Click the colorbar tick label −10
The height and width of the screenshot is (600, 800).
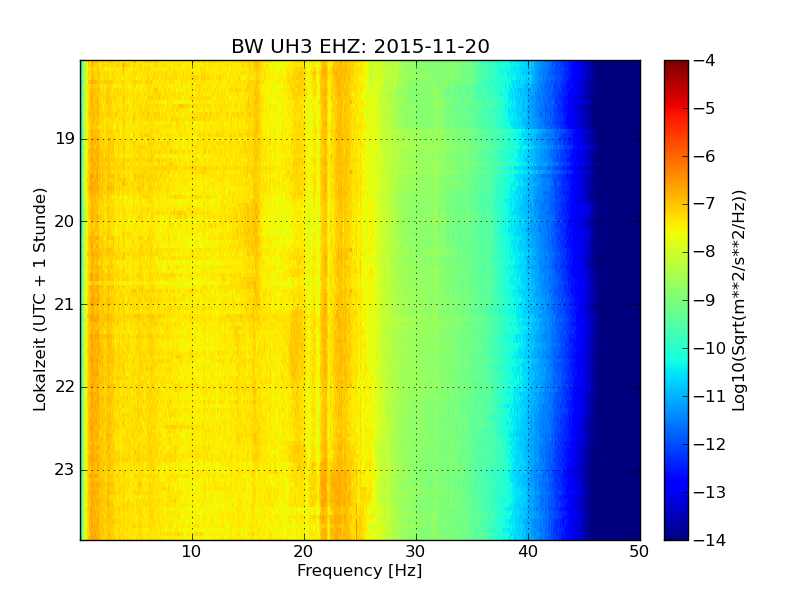click(x=710, y=348)
